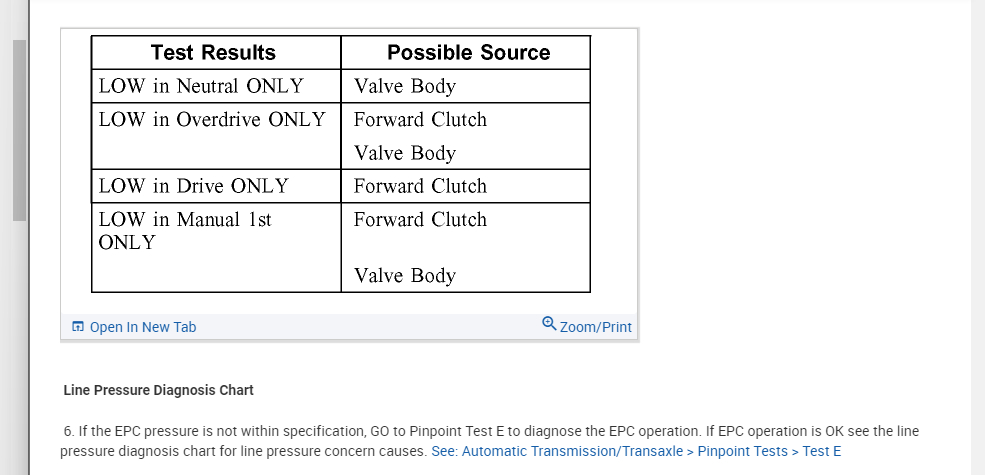Click the 'Possible Source' column header
The width and height of the screenshot is (985, 475).
(x=468, y=53)
